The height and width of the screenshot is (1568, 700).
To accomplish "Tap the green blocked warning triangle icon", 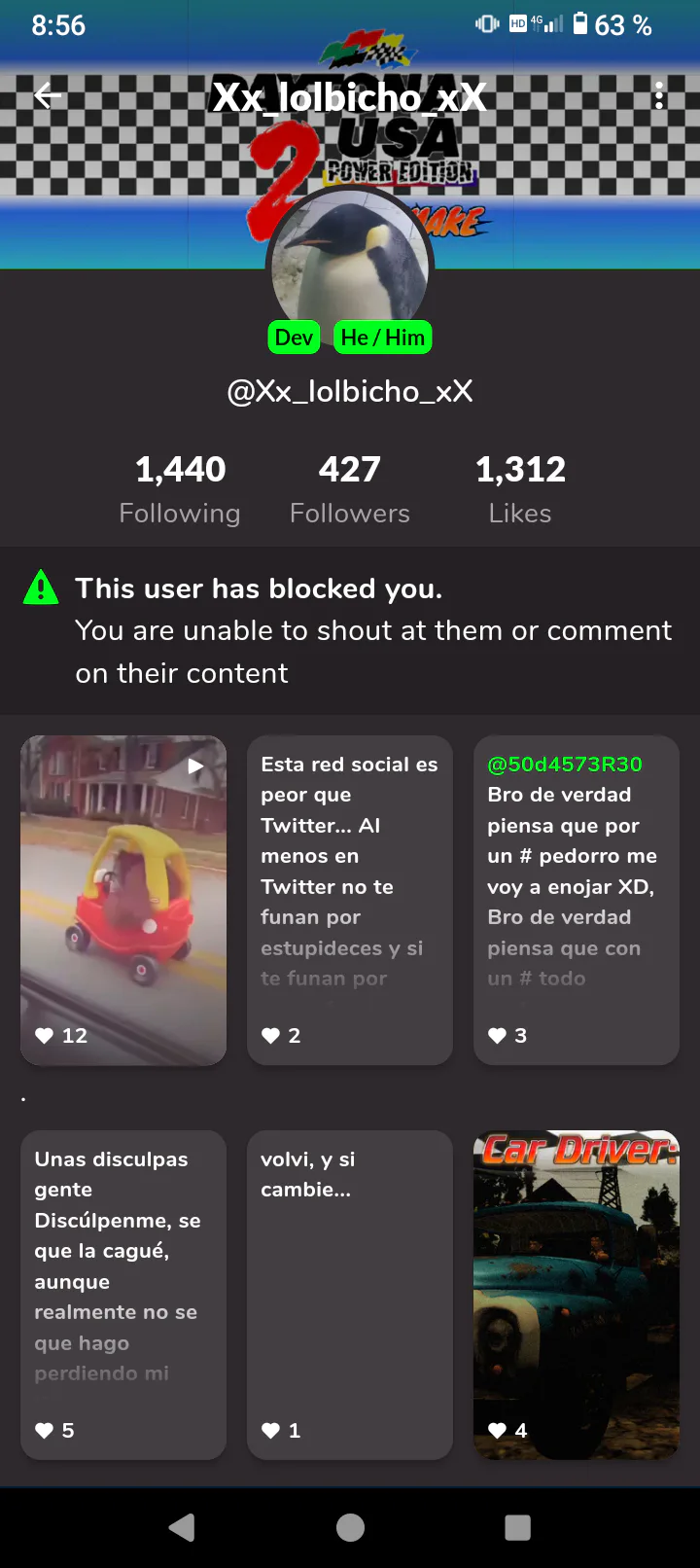I will point(41,588).
